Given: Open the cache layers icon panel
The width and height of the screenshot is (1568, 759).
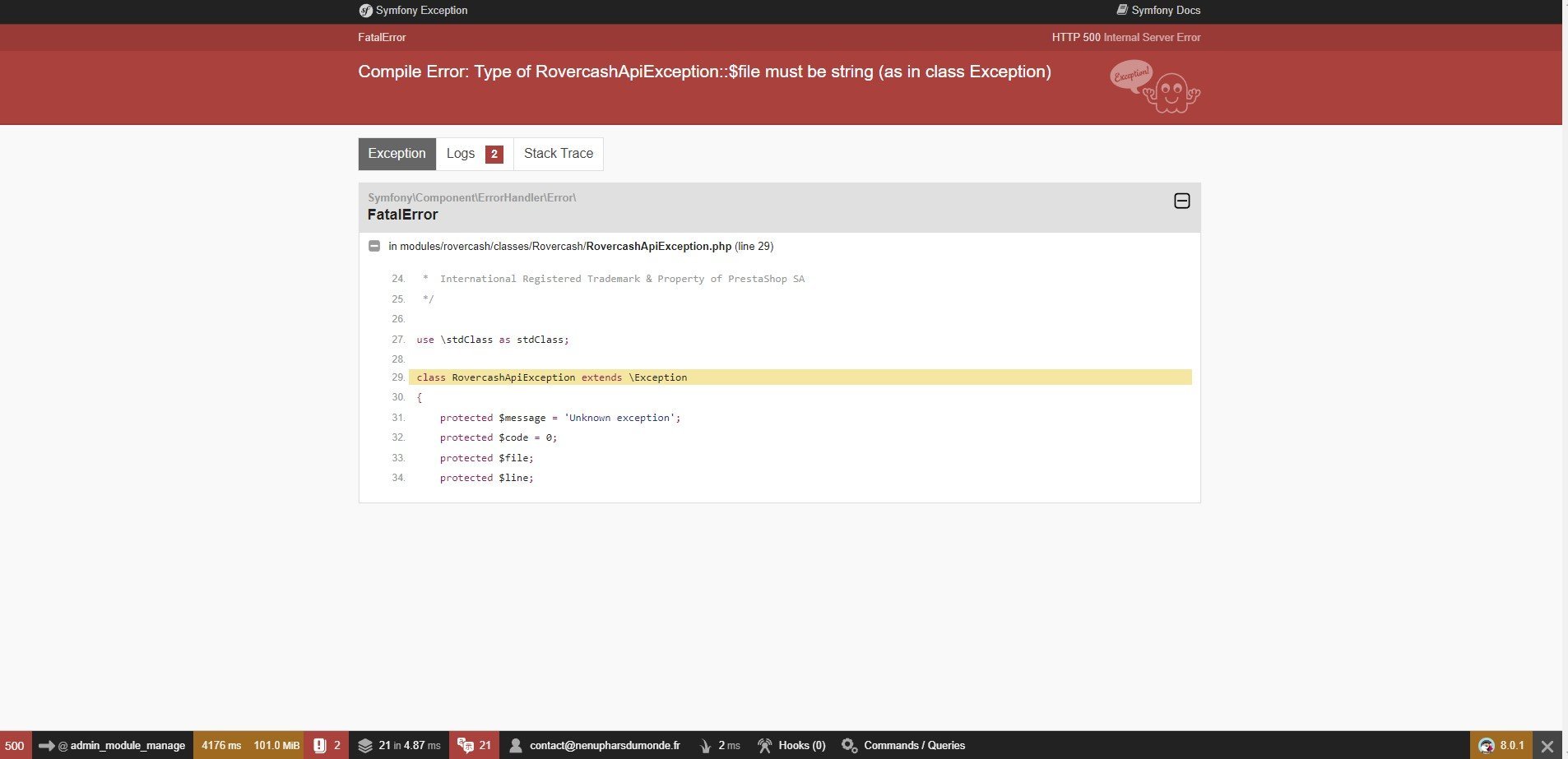Looking at the screenshot, I should tap(365, 745).
